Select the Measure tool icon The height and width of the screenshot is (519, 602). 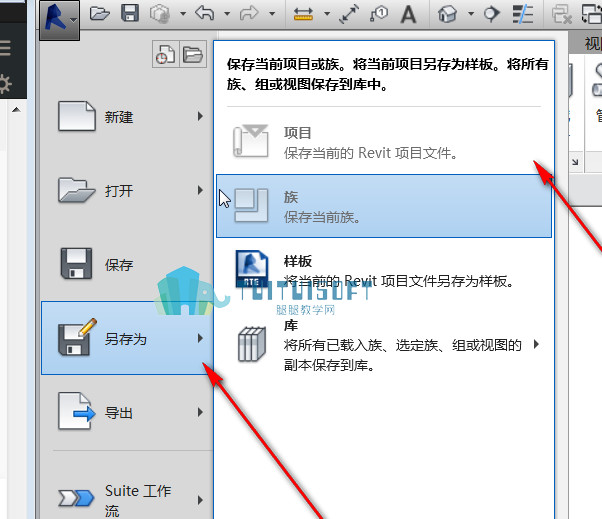303,14
